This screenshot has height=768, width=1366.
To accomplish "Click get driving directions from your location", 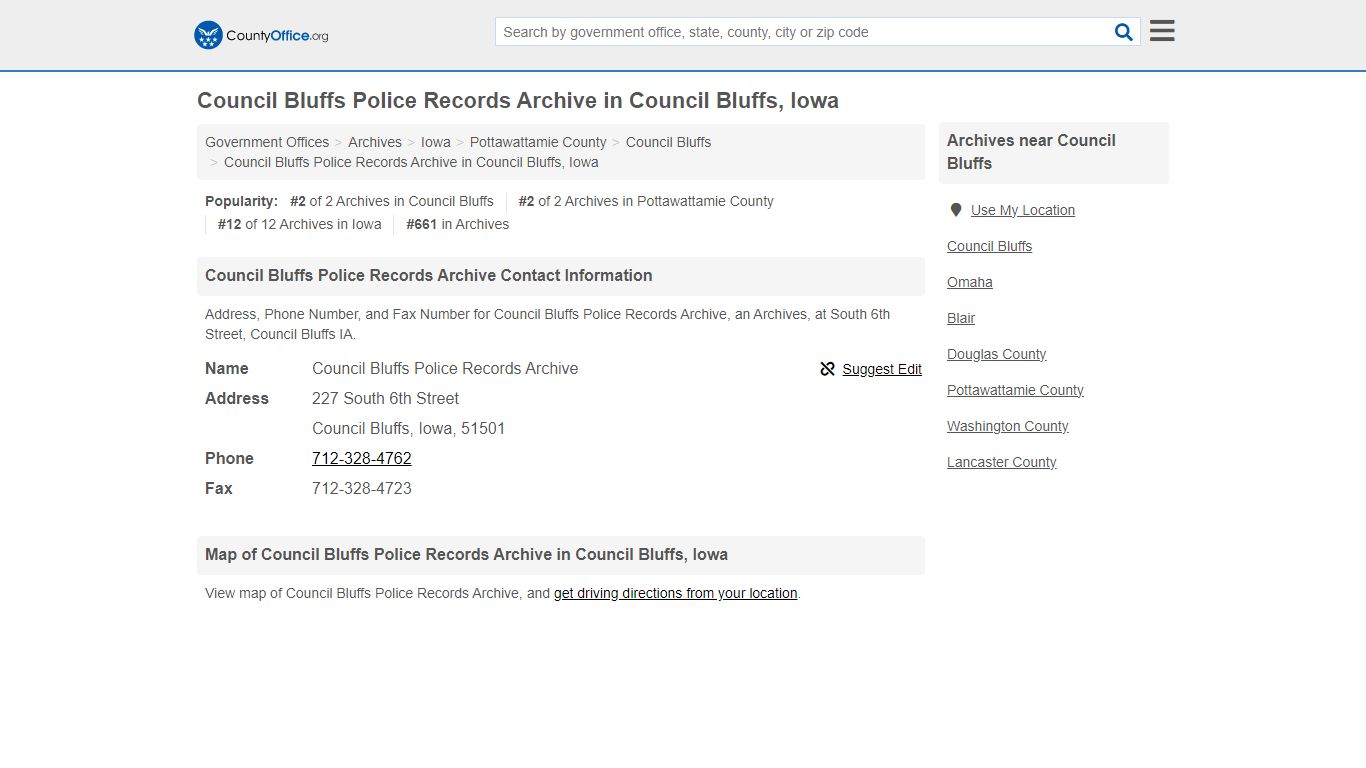I will pos(676,593).
